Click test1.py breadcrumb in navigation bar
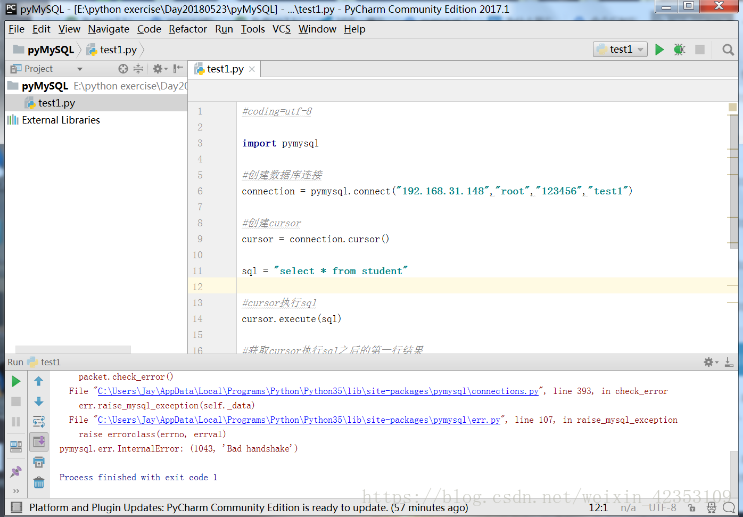The height and width of the screenshot is (517, 743). pyautogui.click(x=112, y=49)
